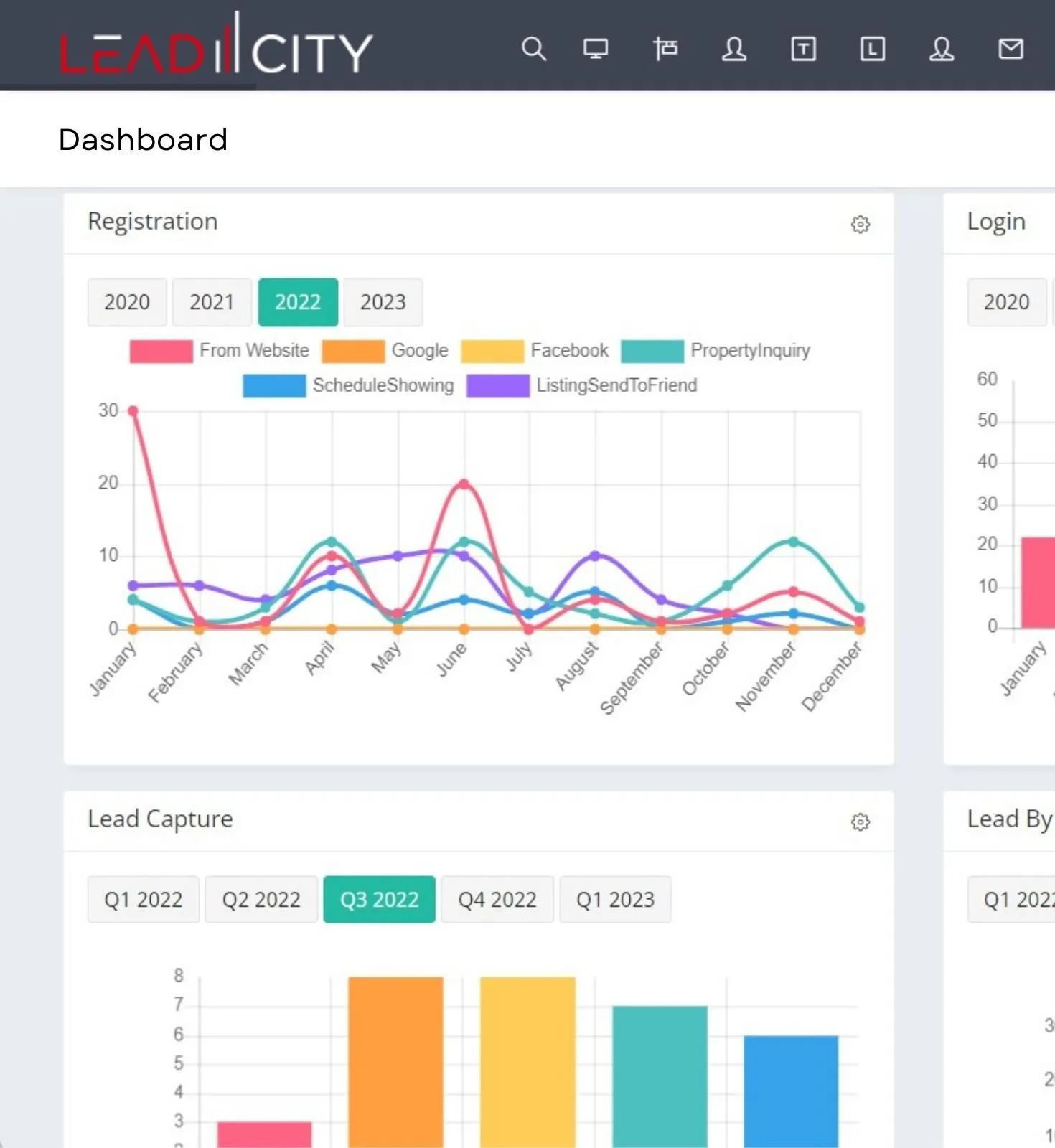Open the boxed T icon

point(803,50)
